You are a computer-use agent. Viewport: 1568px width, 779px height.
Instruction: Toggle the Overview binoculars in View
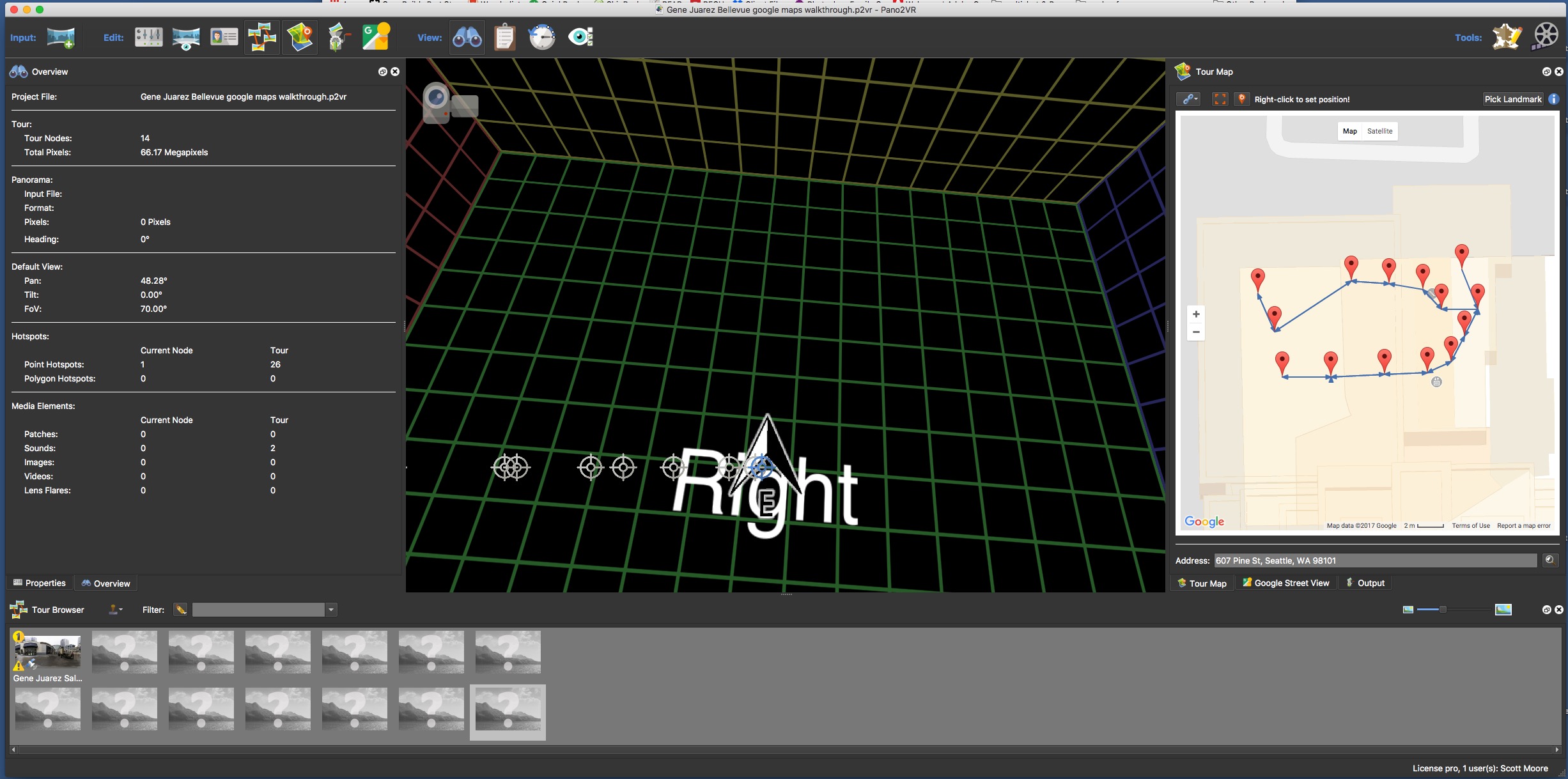[x=467, y=37]
